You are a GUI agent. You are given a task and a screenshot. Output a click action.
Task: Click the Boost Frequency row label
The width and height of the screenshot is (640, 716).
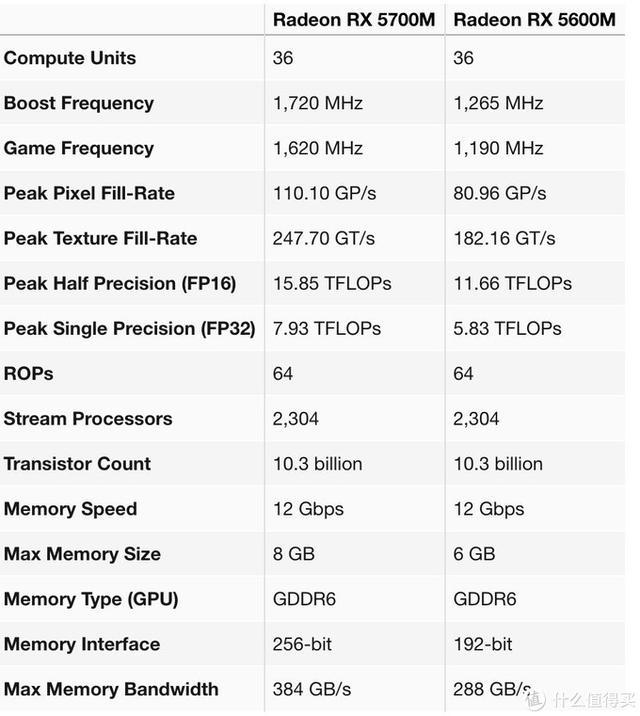[x=79, y=103]
